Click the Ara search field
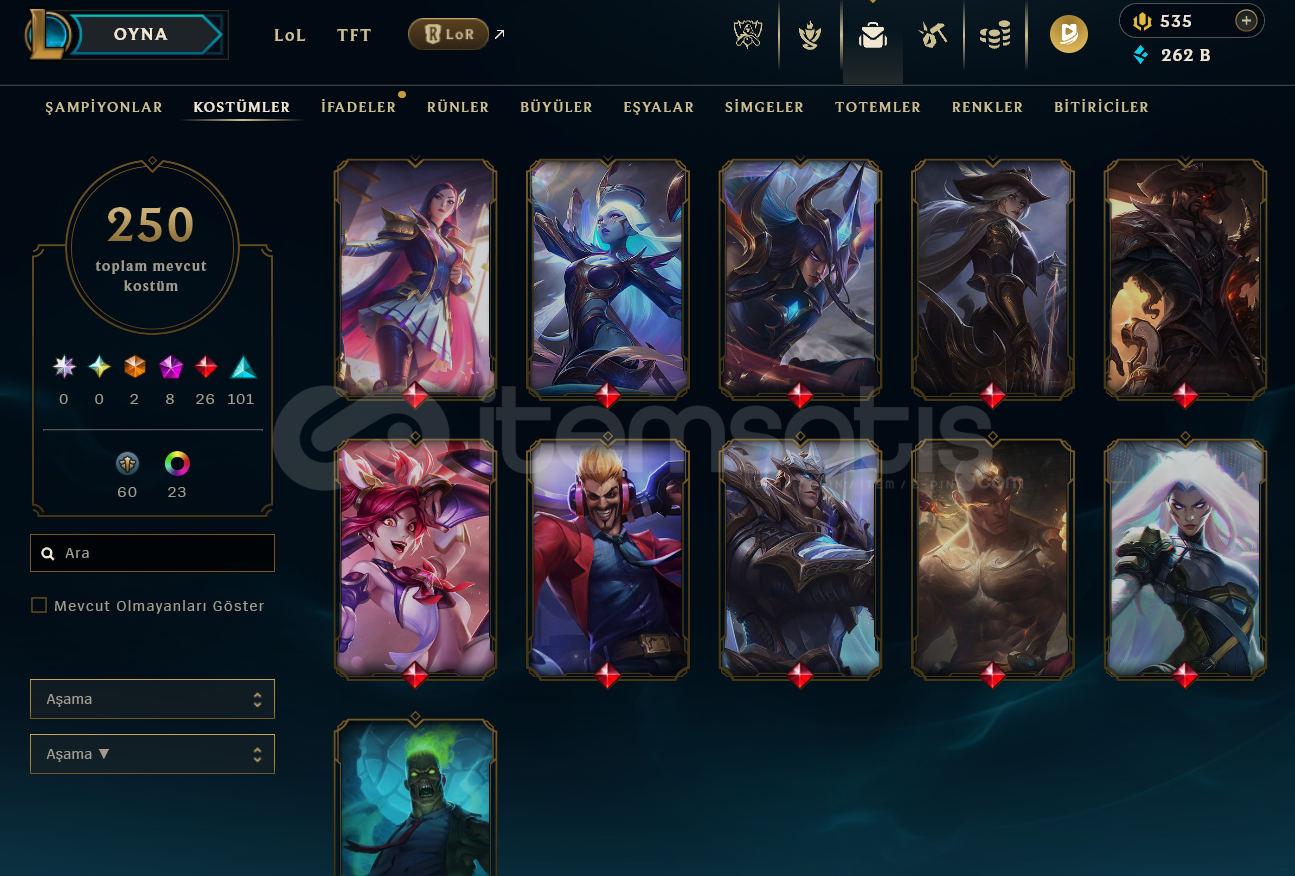 [152, 553]
